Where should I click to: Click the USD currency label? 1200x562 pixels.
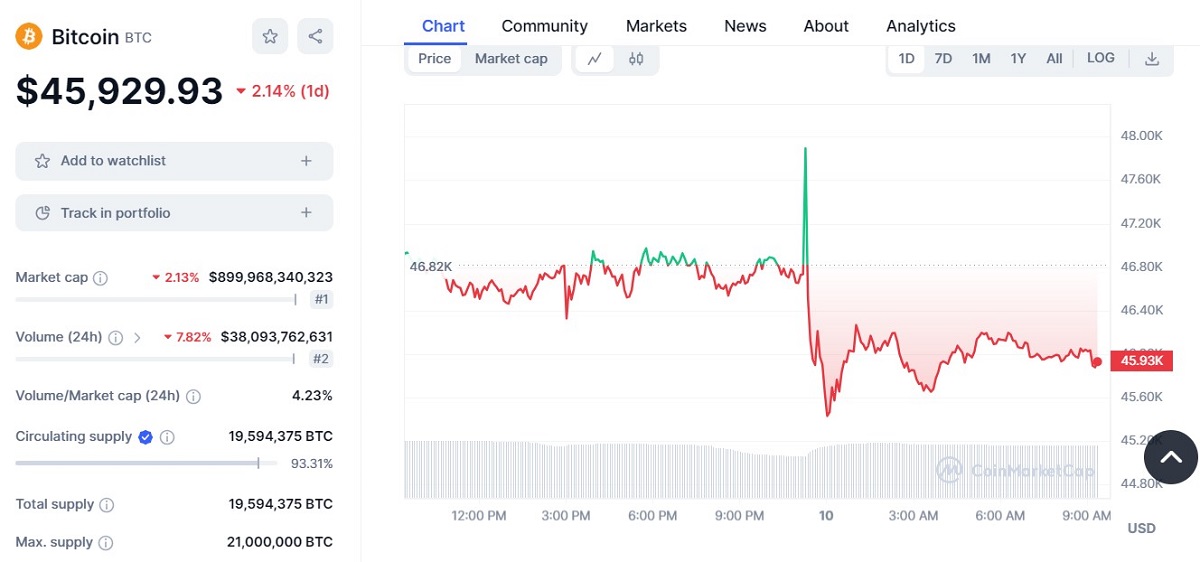click(x=1141, y=528)
